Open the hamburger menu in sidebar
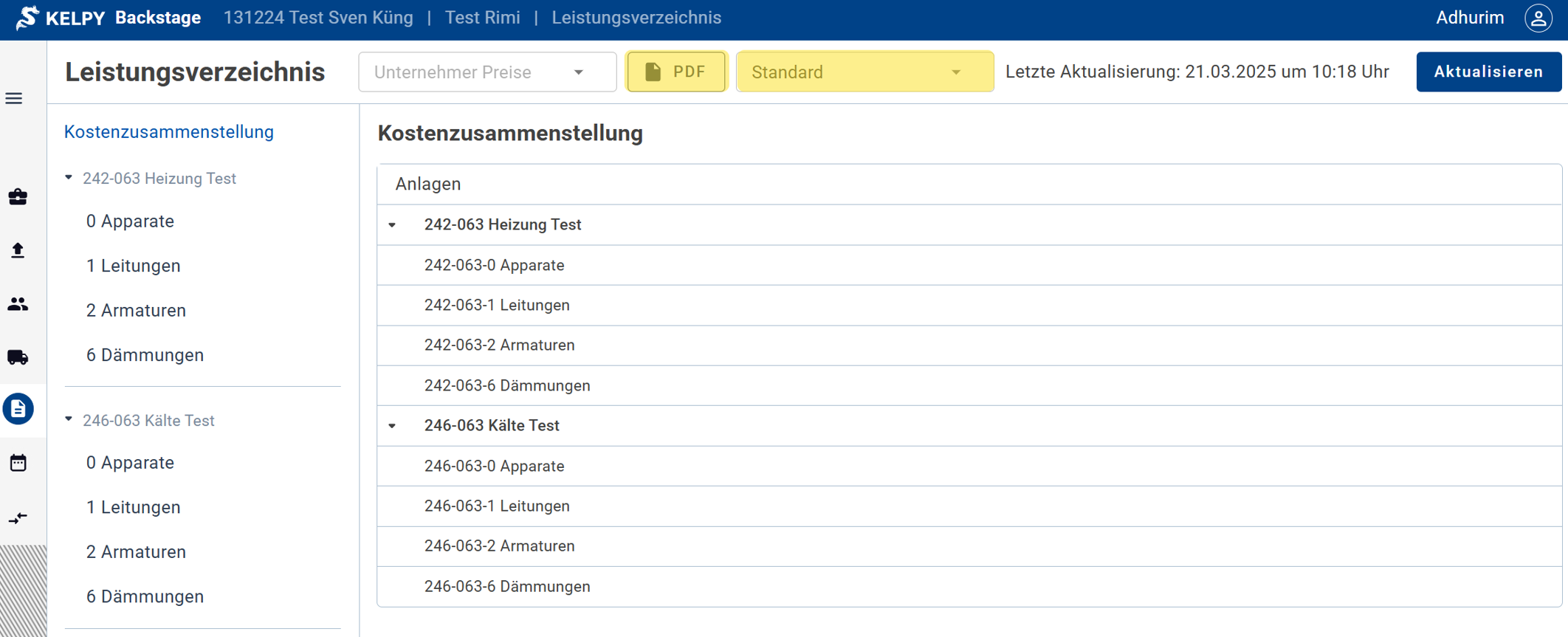This screenshot has width=1568, height=637. coord(14,98)
